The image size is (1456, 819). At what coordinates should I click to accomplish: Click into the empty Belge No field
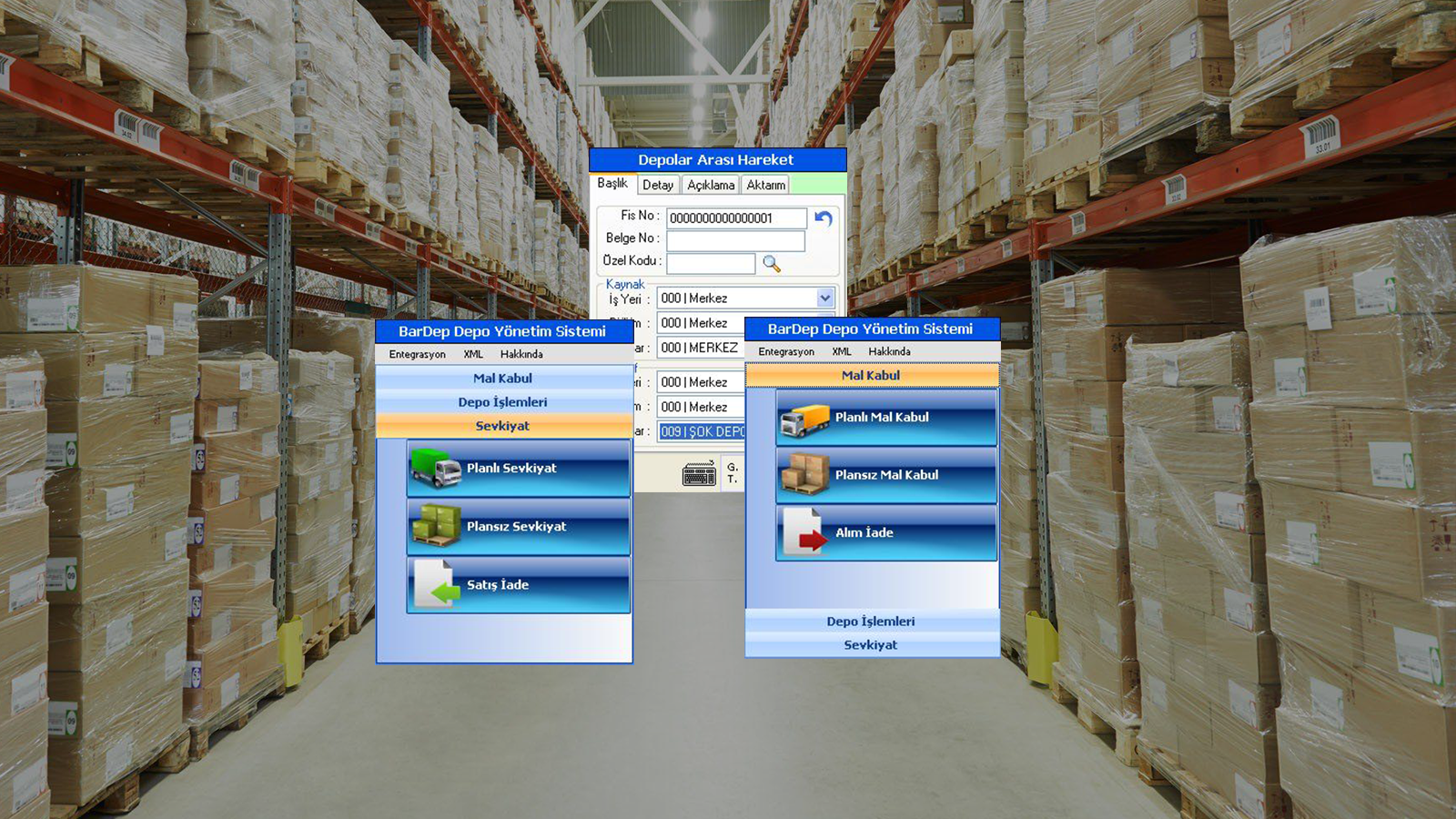[x=735, y=240]
